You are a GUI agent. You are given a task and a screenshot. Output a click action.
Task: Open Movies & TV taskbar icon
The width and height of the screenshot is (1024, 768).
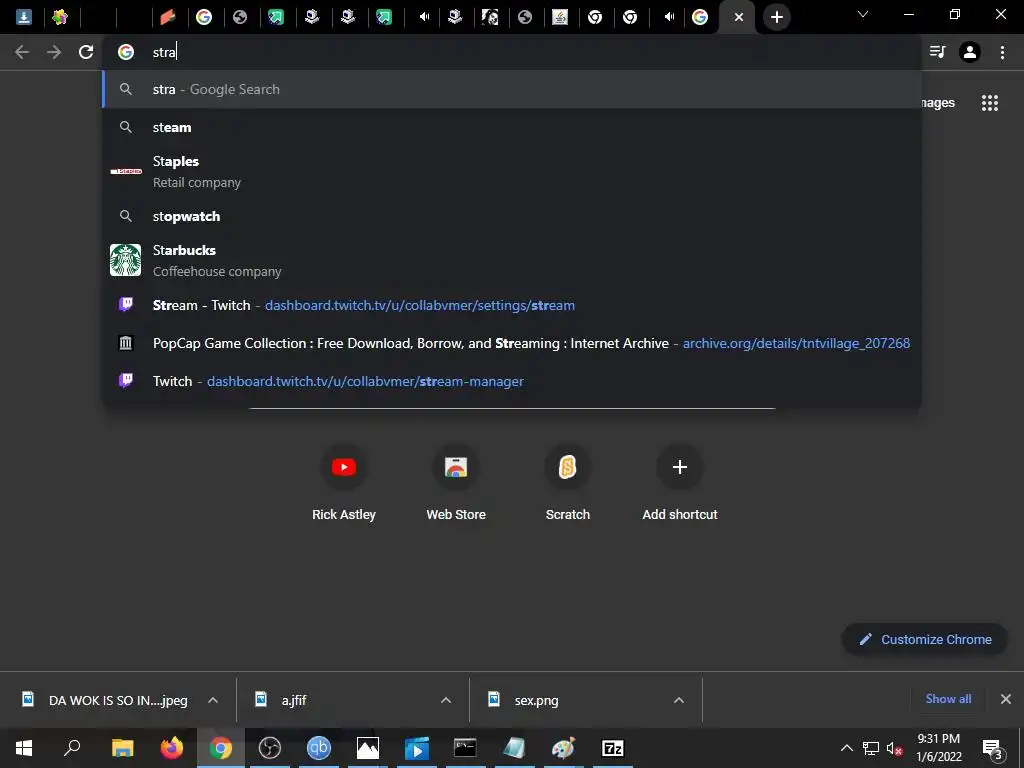(417, 748)
